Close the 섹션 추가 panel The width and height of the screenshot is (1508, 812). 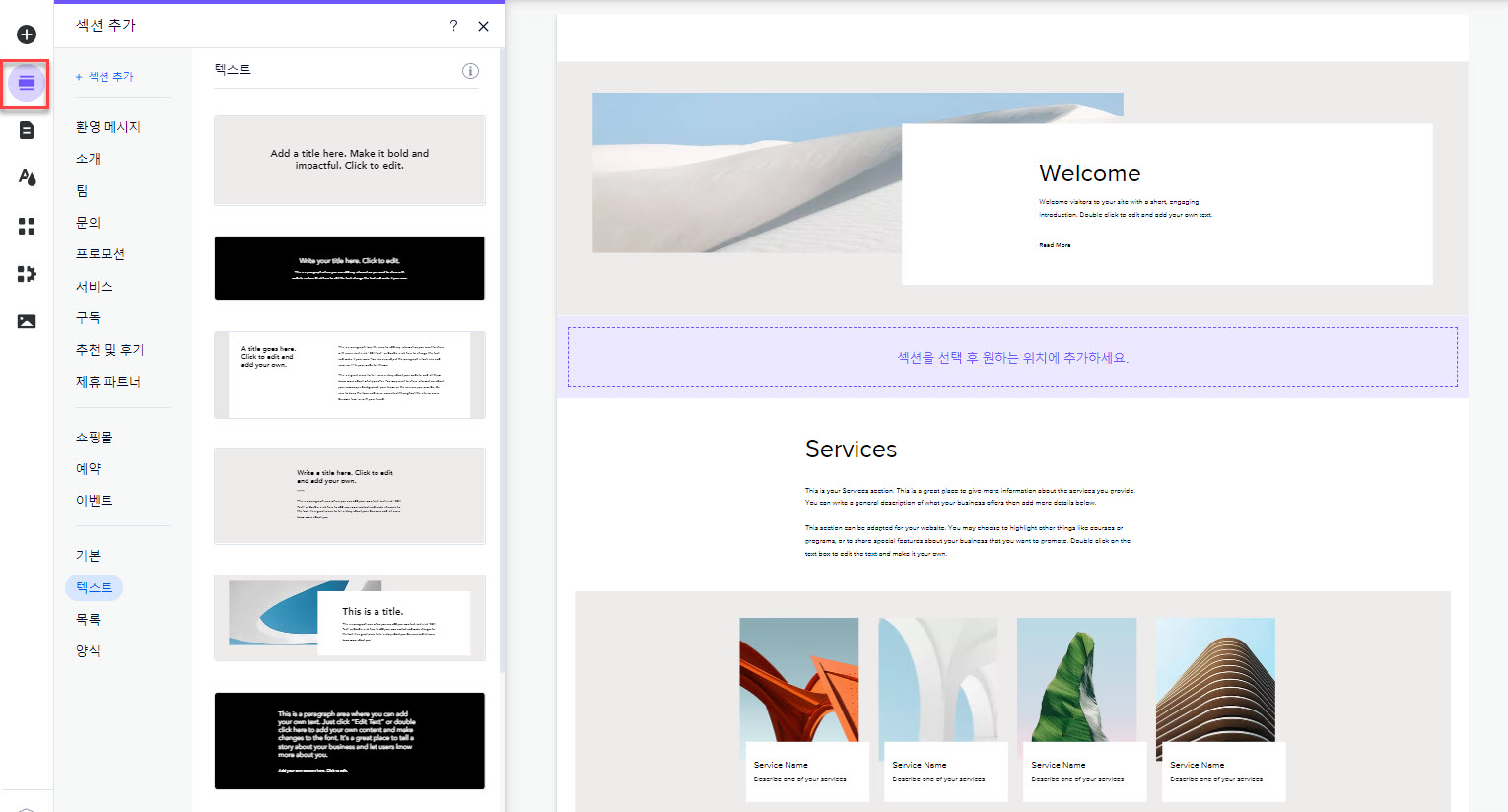point(483,26)
